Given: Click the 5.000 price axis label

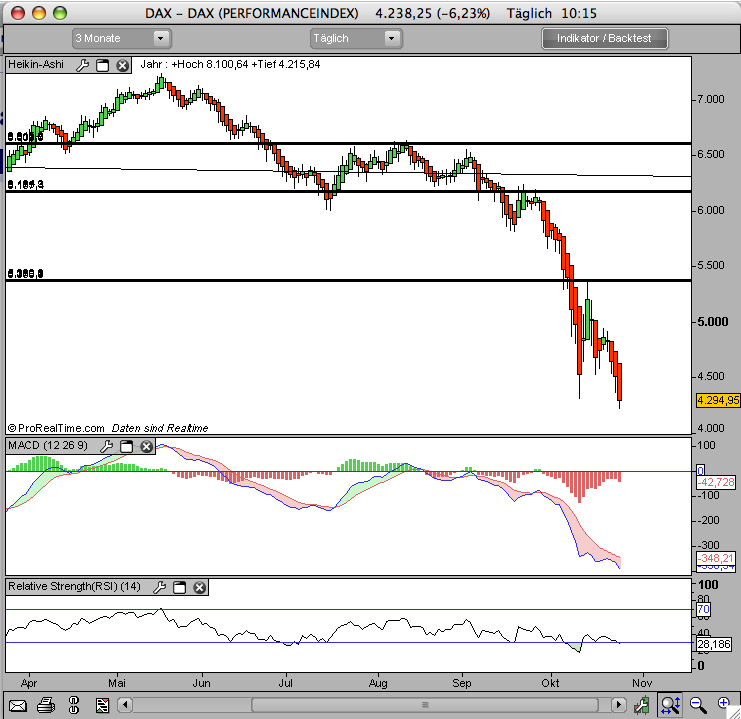Looking at the screenshot, I should click(712, 322).
